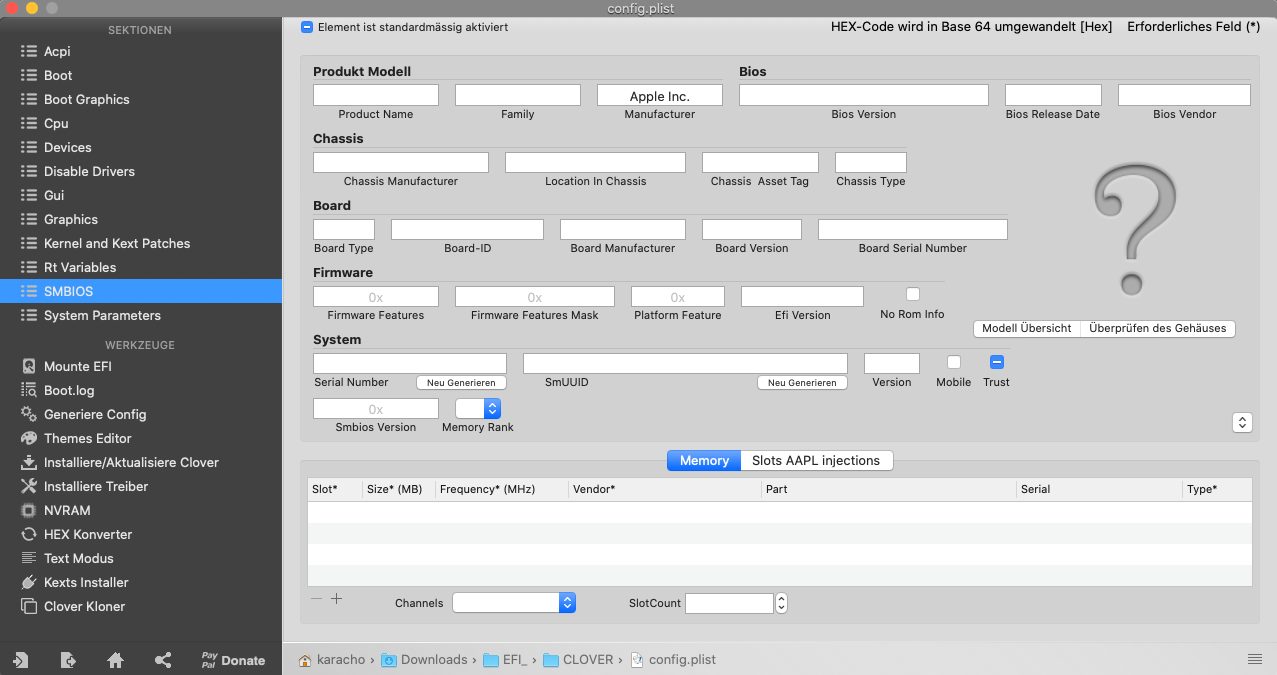
Task: Toggle the Trust checkbox
Action: pyautogui.click(x=996, y=362)
